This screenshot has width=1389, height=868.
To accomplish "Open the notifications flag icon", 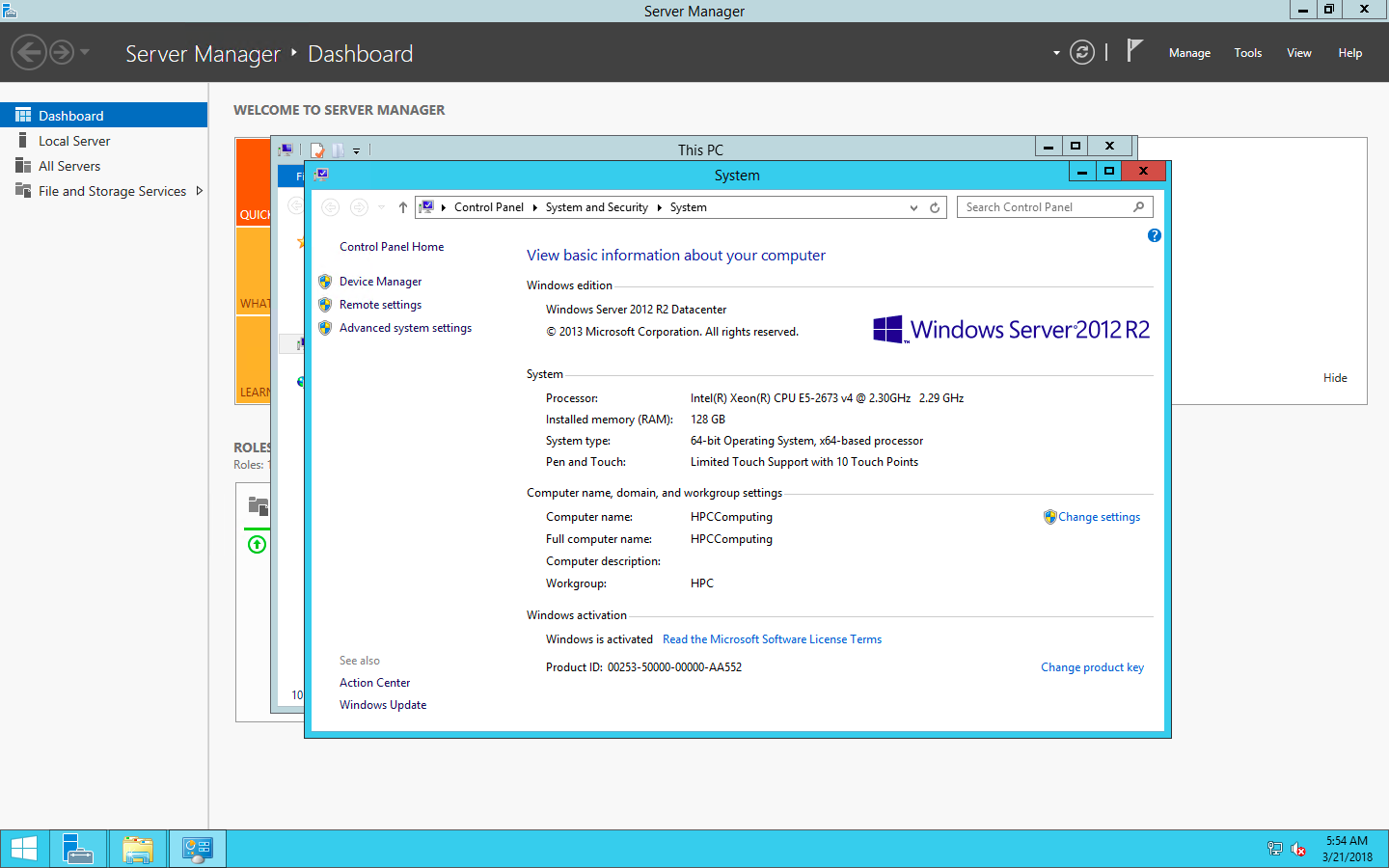I will click(1134, 51).
